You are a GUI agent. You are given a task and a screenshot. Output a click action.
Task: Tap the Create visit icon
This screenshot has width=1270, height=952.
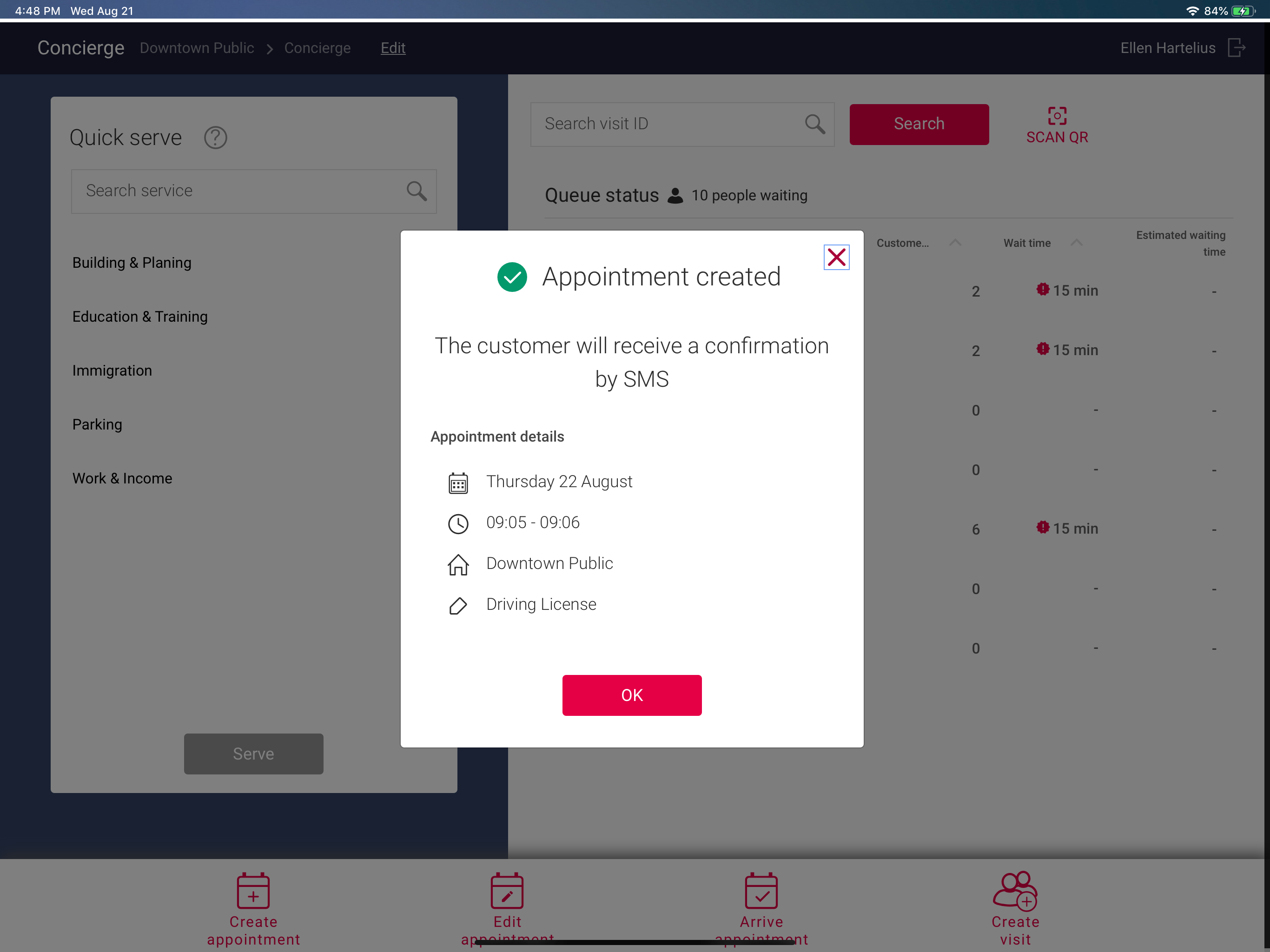click(x=1014, y=891)
